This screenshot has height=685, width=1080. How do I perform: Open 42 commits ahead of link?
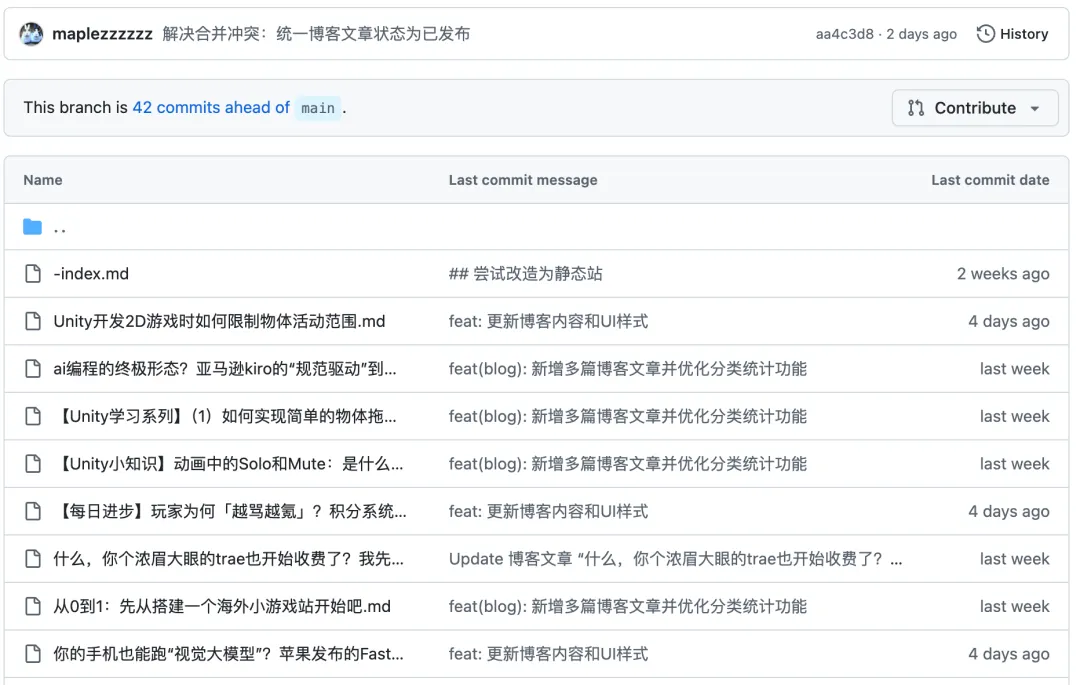click(x=211, y=107)
